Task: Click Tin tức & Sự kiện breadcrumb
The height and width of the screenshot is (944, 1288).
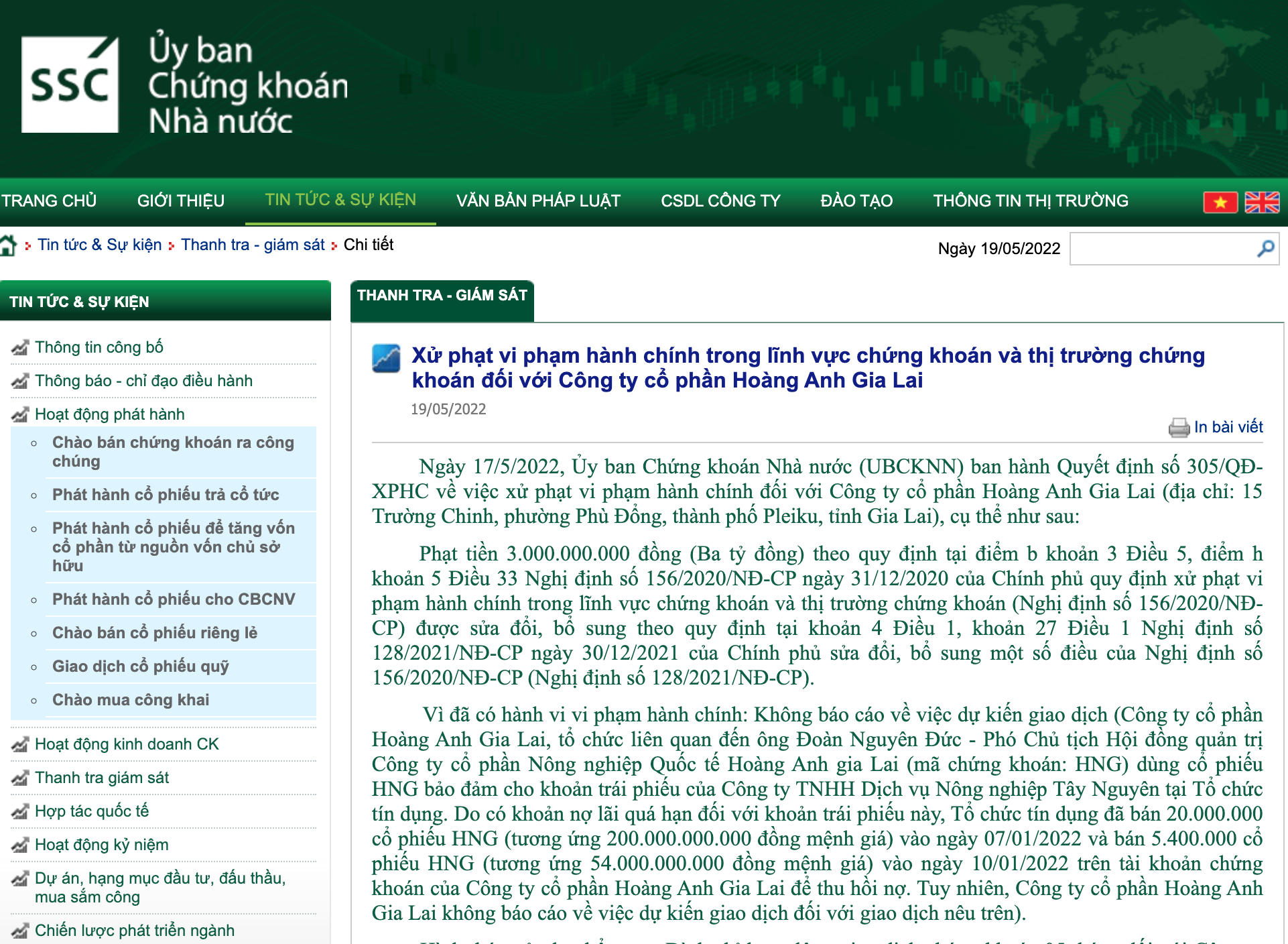Action: [x=100, y=245]
